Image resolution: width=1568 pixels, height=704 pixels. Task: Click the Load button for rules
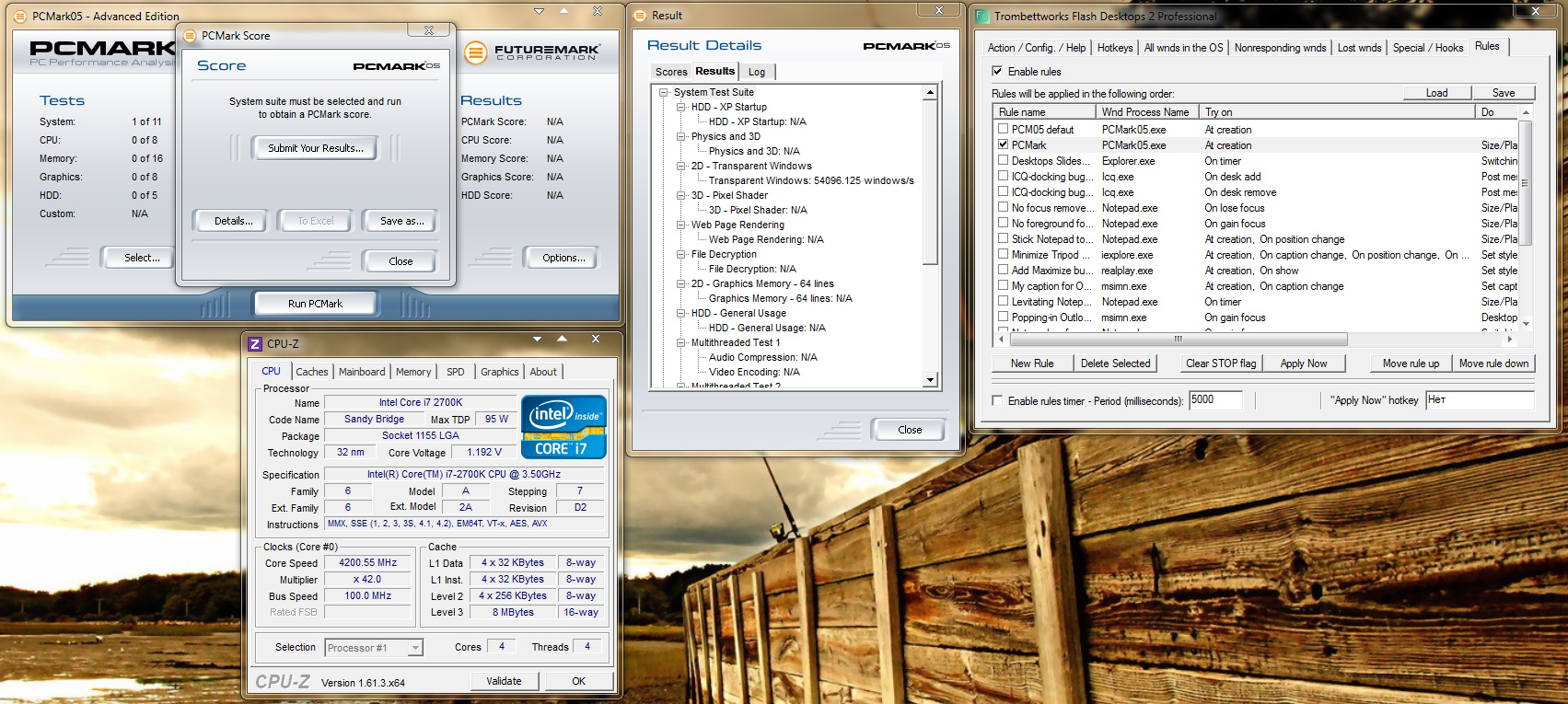[1436, 93]
